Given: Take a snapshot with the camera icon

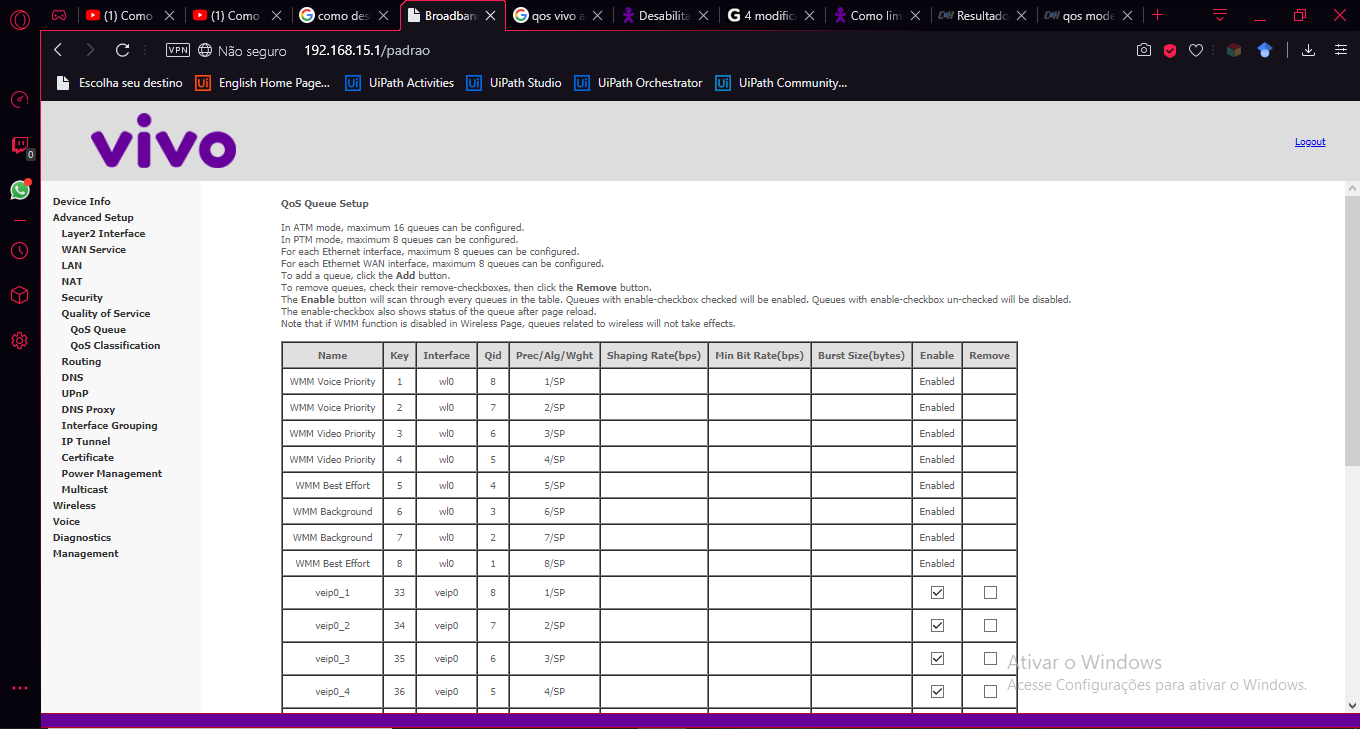Looking at the screenshot, I should 1144,50.
